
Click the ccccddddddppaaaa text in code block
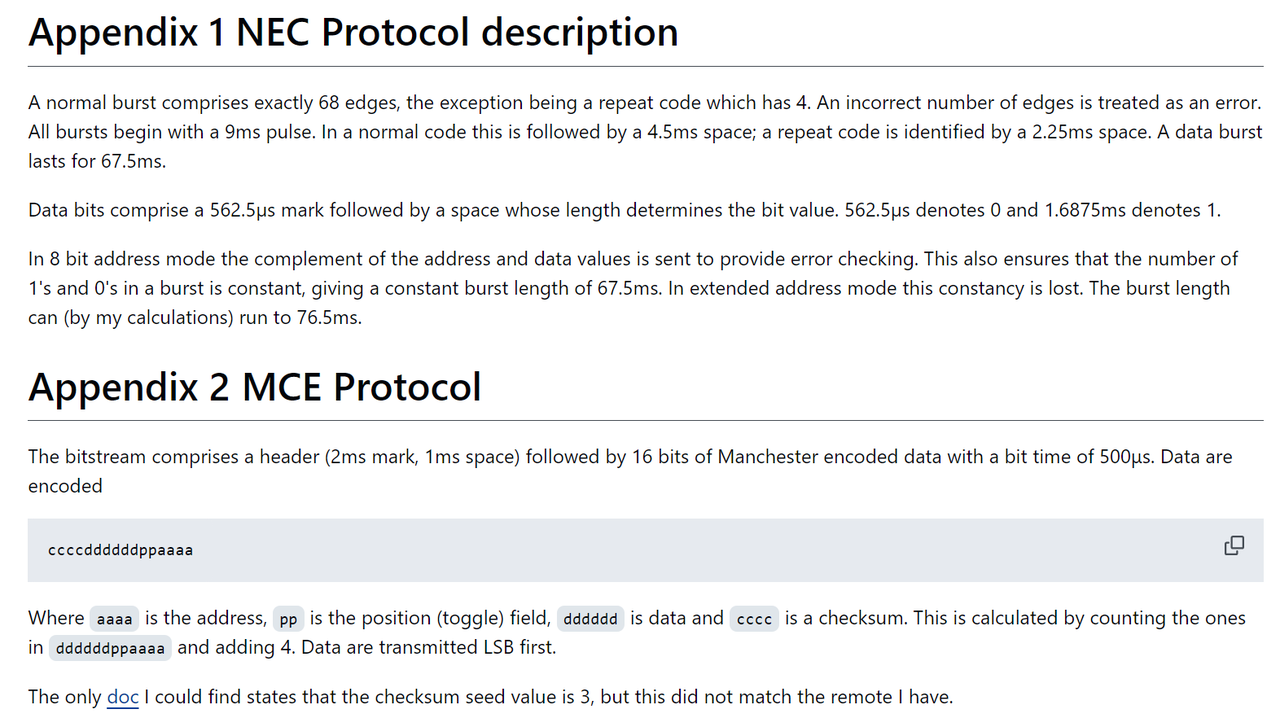click(120, 550)
